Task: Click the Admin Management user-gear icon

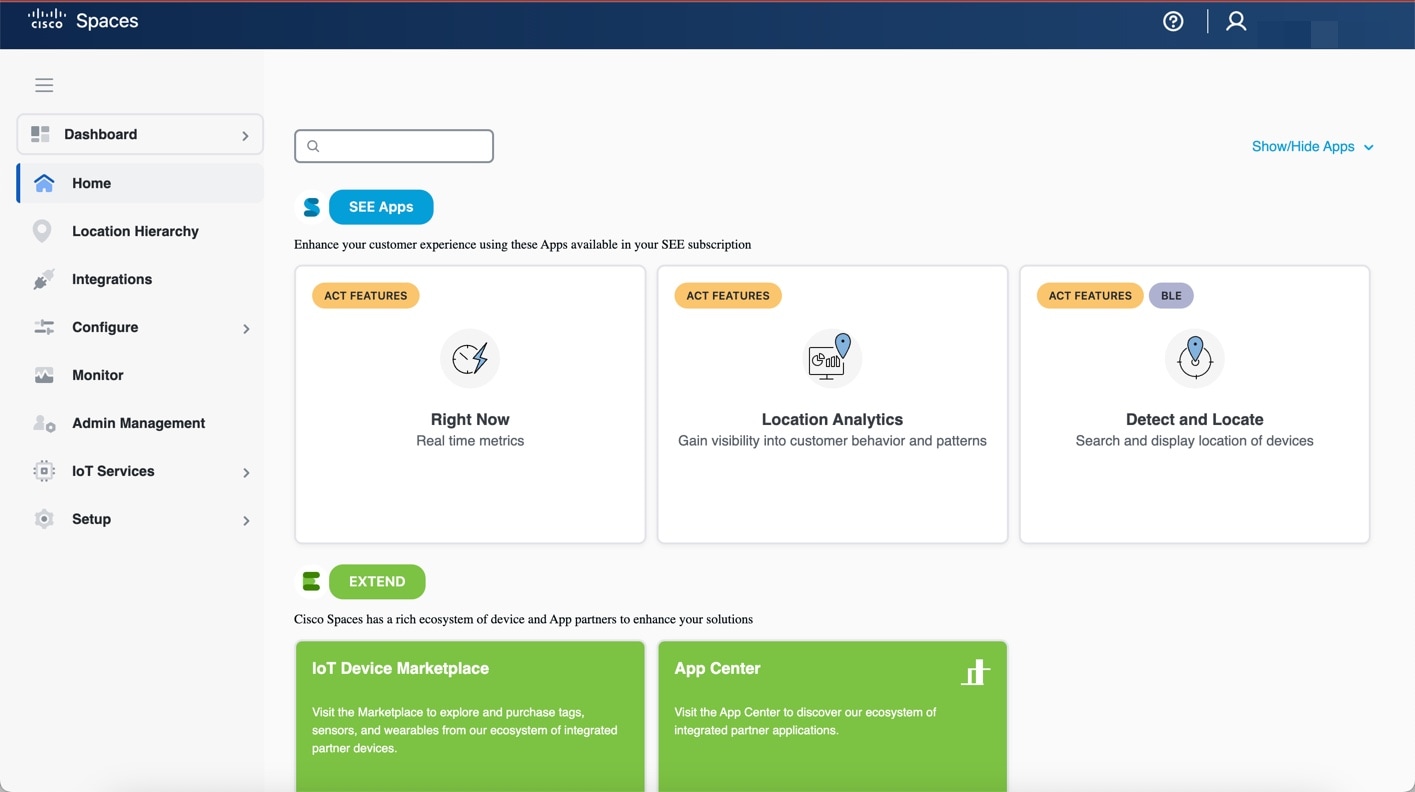Action: tap(44, 423)
